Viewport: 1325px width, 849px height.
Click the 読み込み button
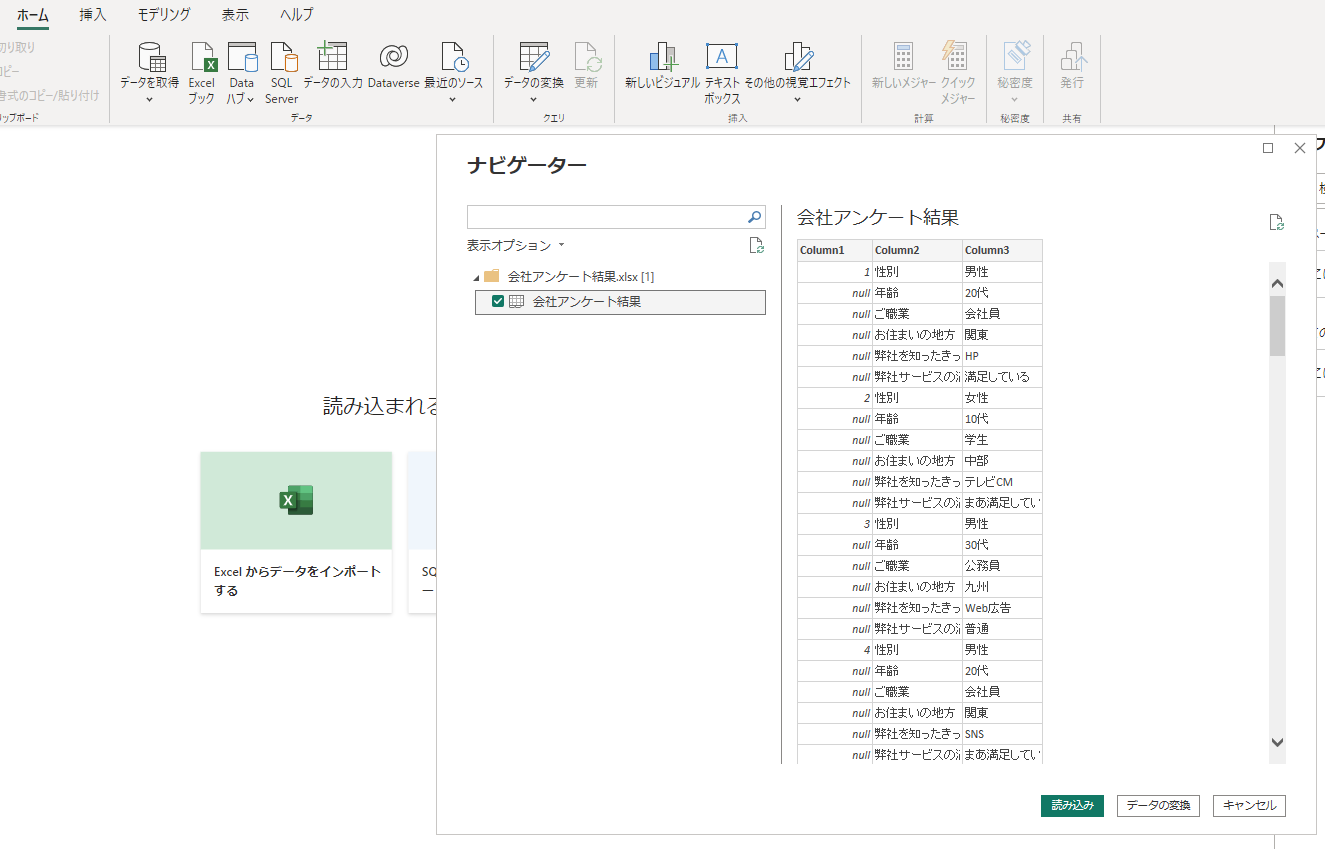(1072, 806)
